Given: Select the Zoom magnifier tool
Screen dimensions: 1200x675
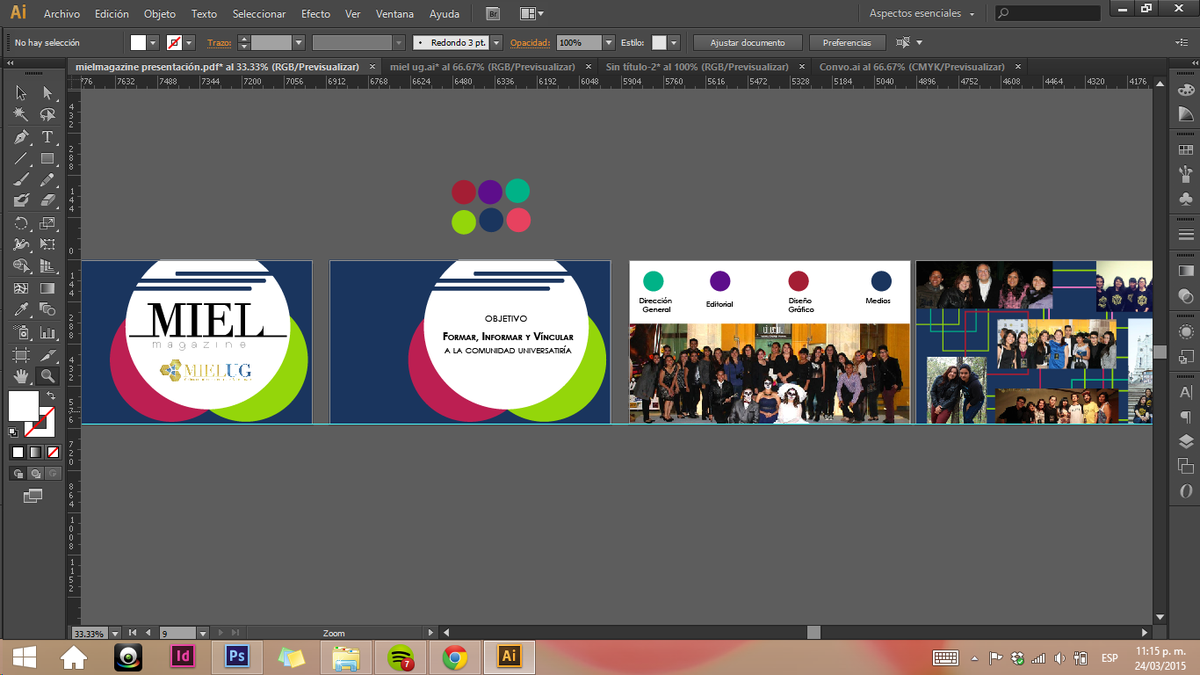Looking at the screenshot, I should tap(47, 376).
